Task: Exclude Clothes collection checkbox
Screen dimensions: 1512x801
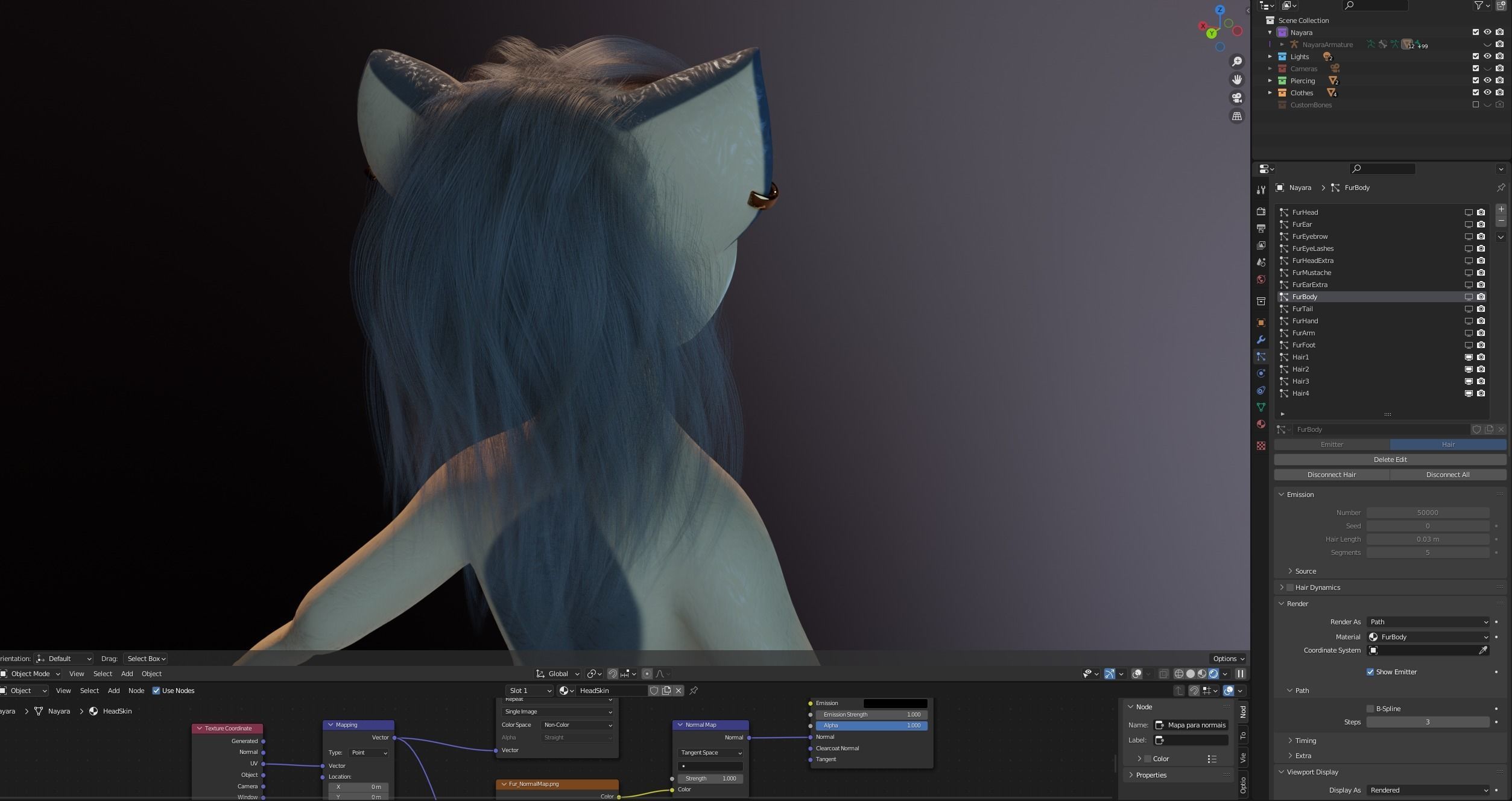Action: pyautogui.click(x=1476, y=92)
